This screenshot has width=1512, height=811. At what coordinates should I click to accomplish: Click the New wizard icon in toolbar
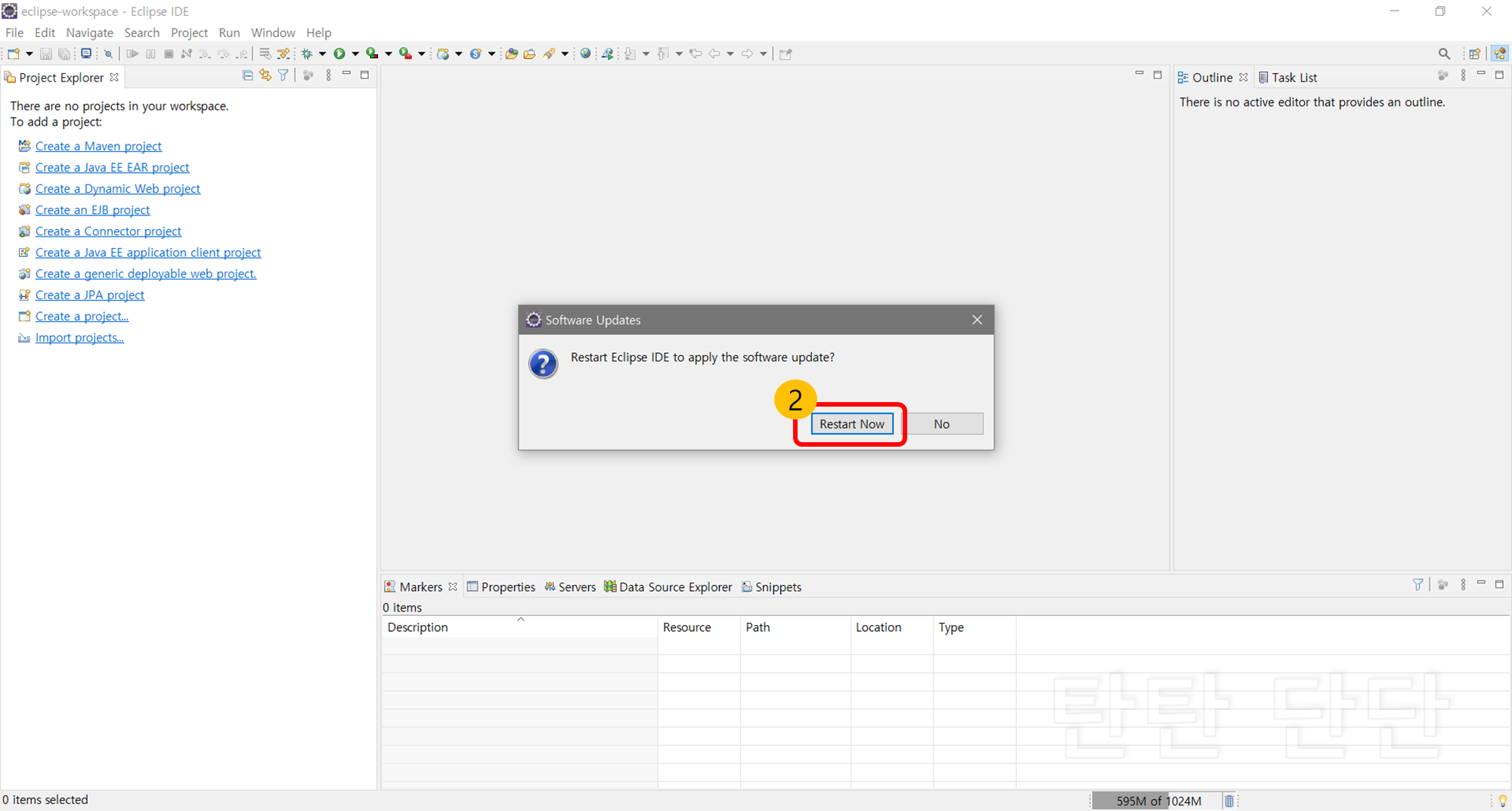[x=14, y=54]
